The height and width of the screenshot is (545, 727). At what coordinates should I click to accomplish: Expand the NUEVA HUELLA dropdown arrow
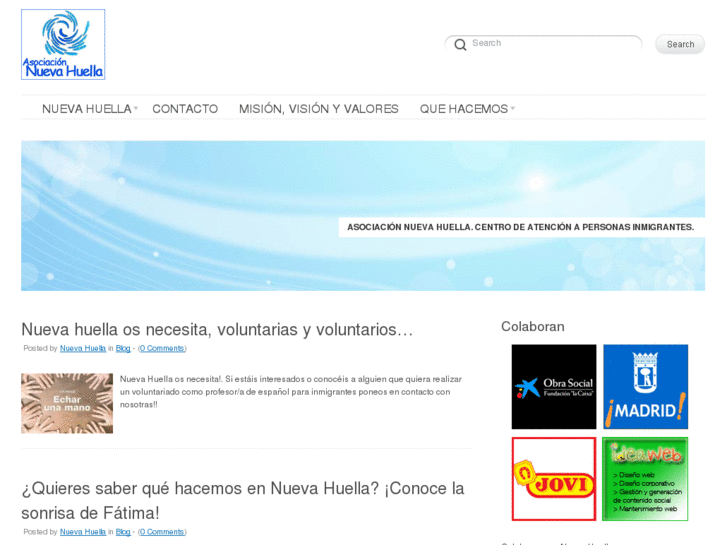(136, 109)
